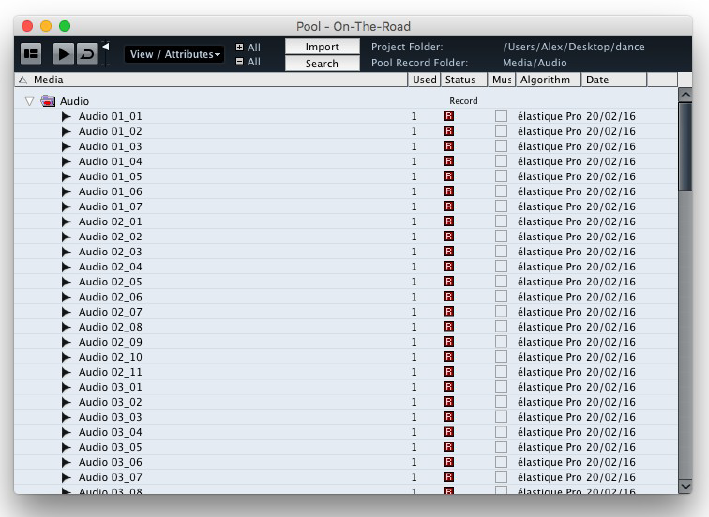The image size is (709, 517).
Task: Select the Audio 03_06 clip name
Action: [x=110, y=462]
